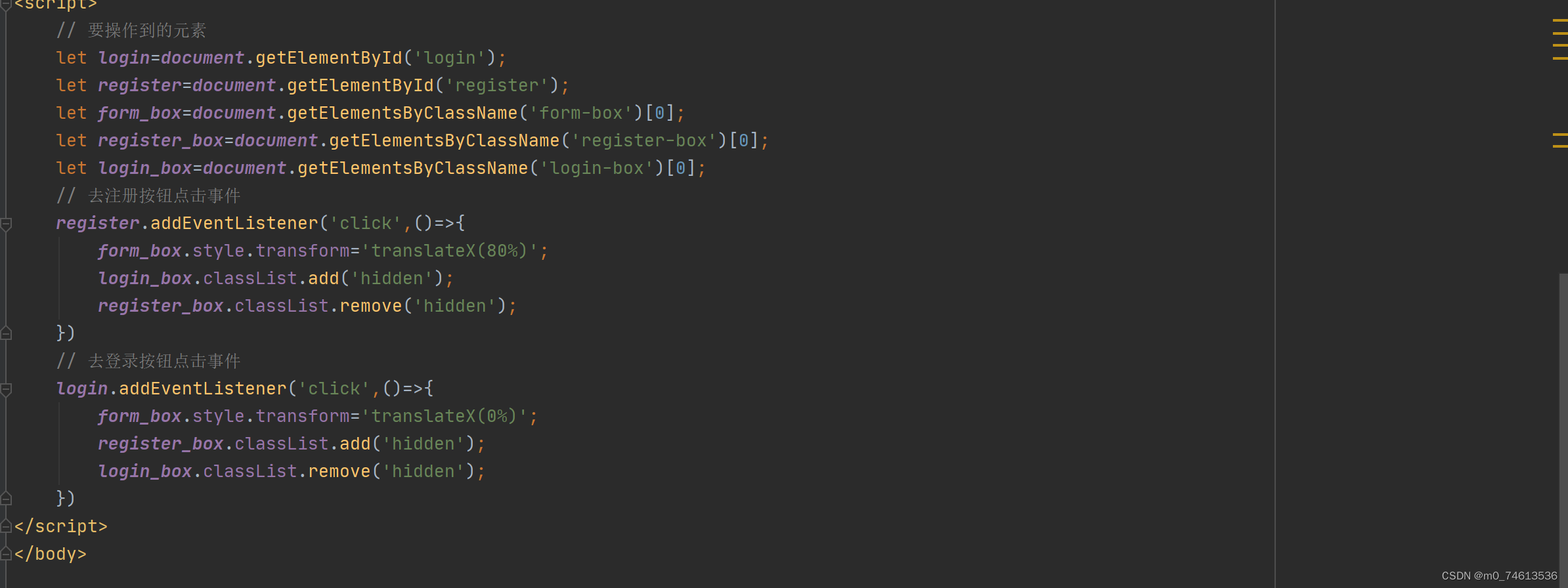Click fold-end marker after register listener block
The image size is (1568, 588).
6,333
